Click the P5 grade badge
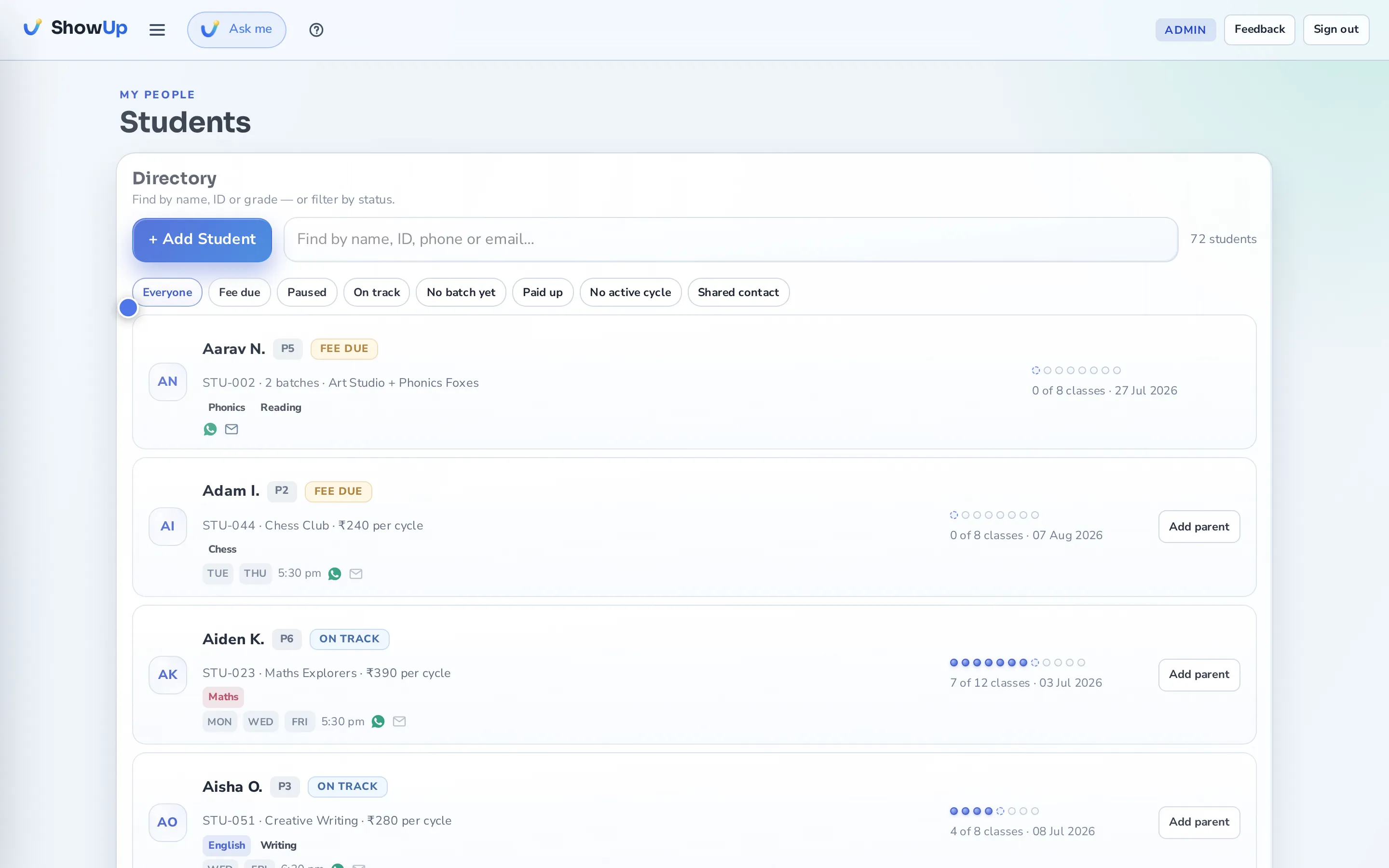The image size is (1389, 868). pos(287,349)
